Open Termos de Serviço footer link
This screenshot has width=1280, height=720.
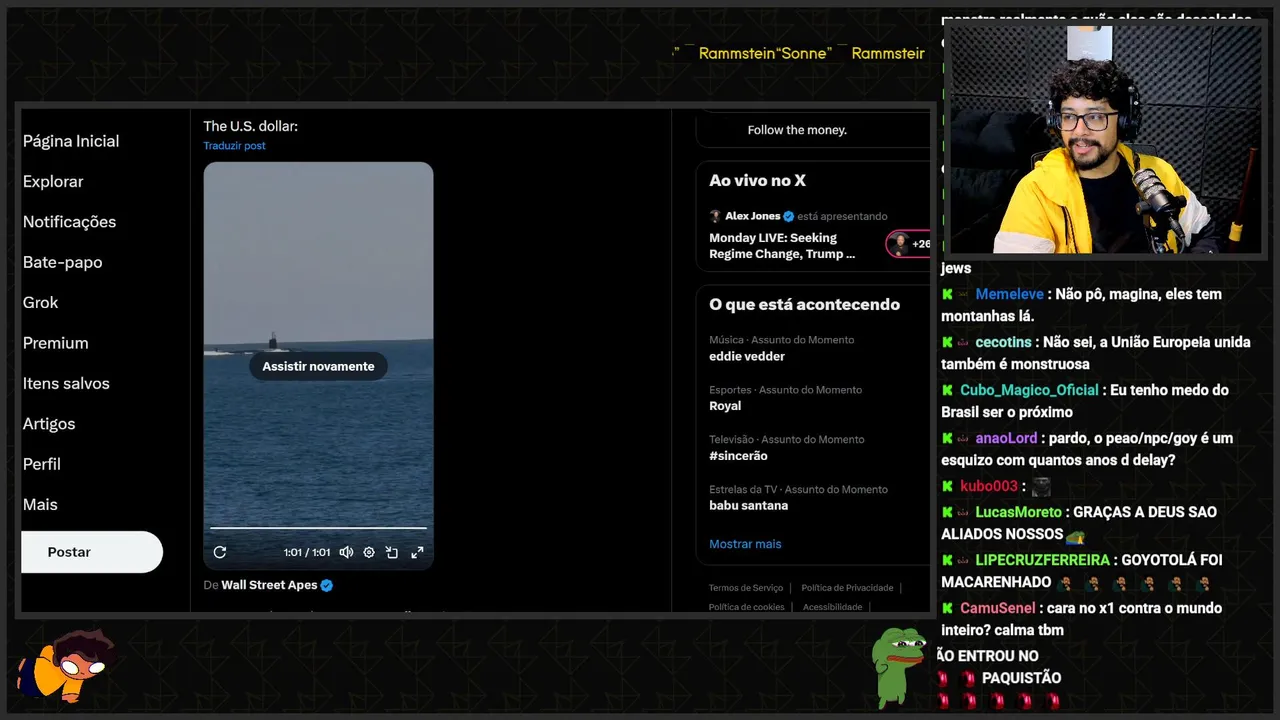[746, 588]
